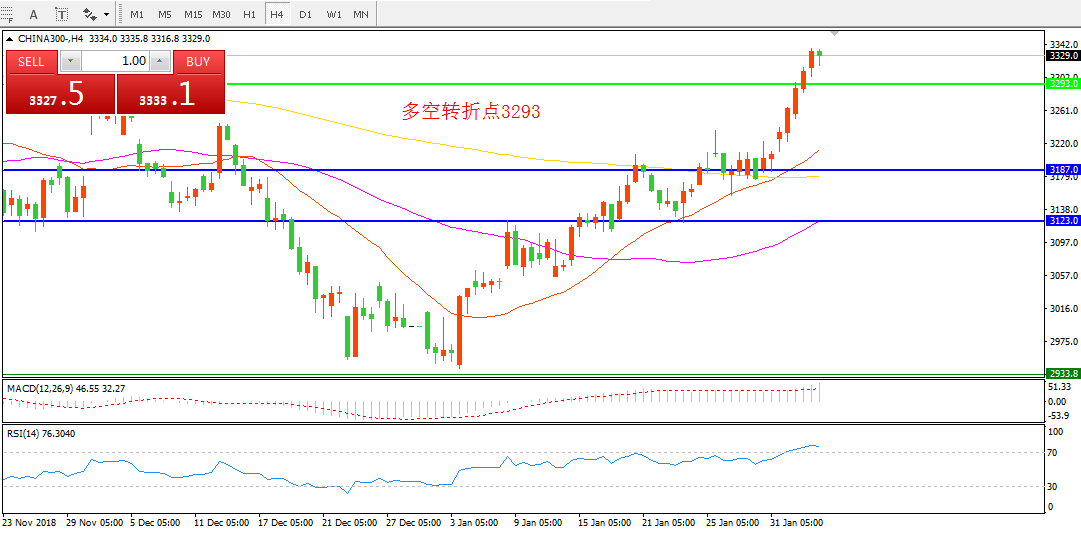Decrease trade volume with the down arrow
The image size is (1081, 533).
coord(69,61)
